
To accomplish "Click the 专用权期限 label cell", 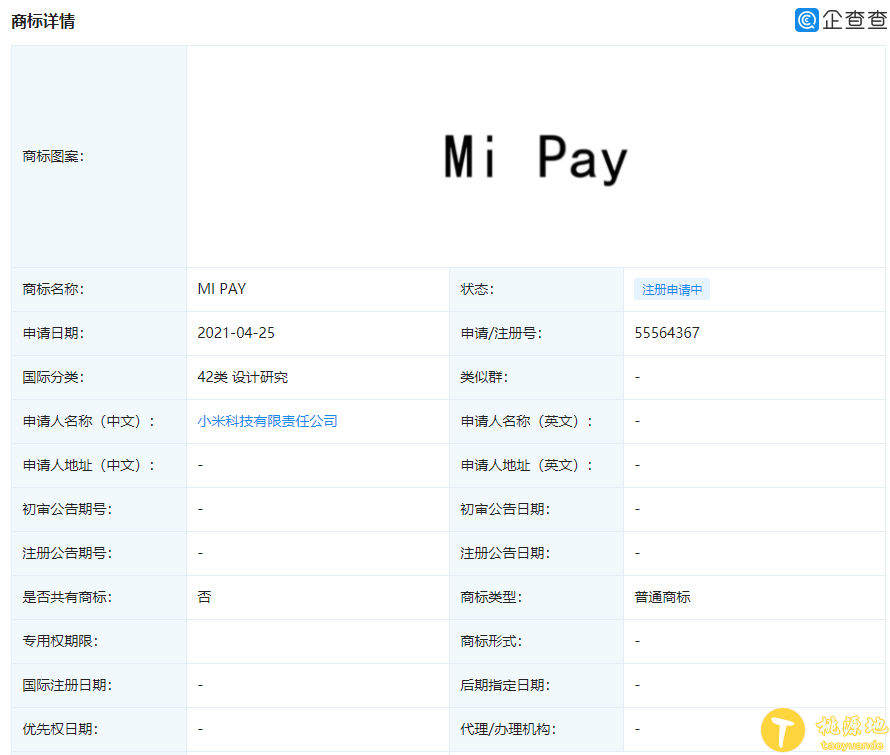I will [x=60, y=641].
